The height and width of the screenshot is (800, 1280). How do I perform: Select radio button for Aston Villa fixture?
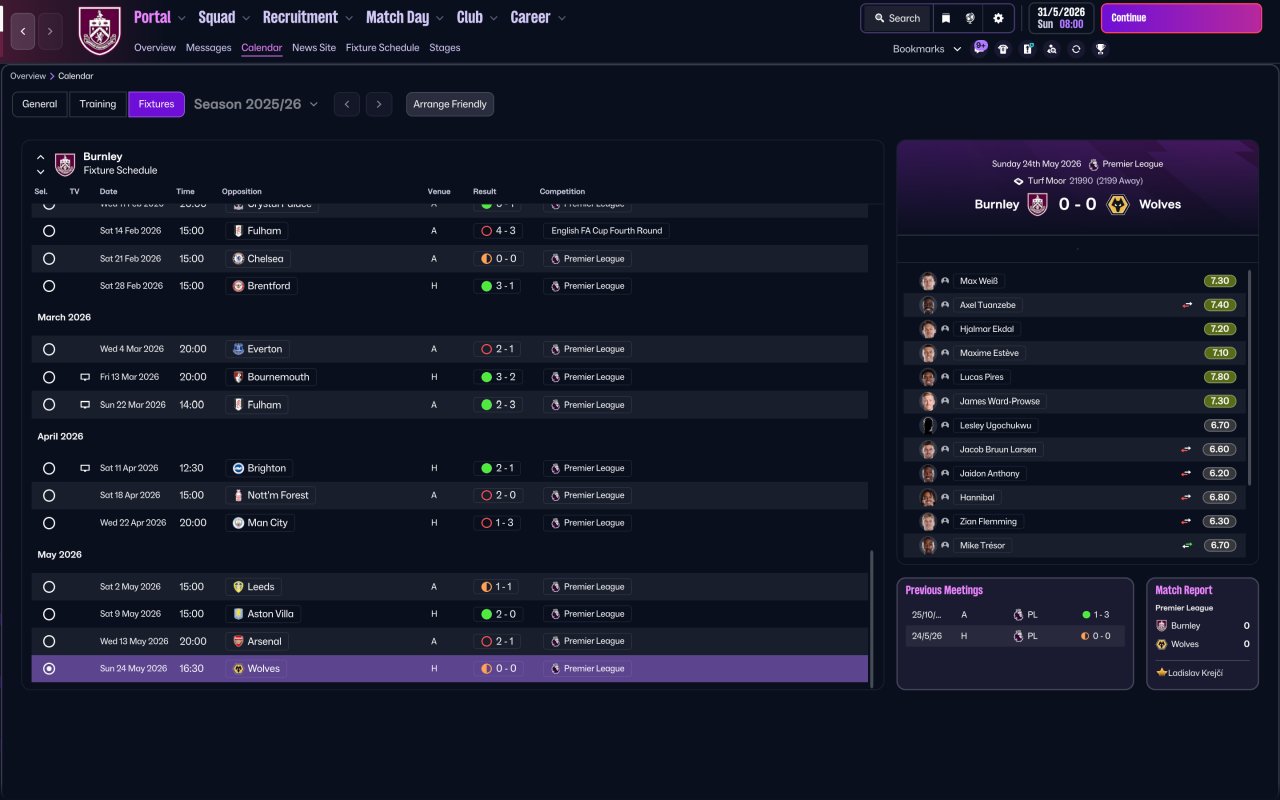49,614
